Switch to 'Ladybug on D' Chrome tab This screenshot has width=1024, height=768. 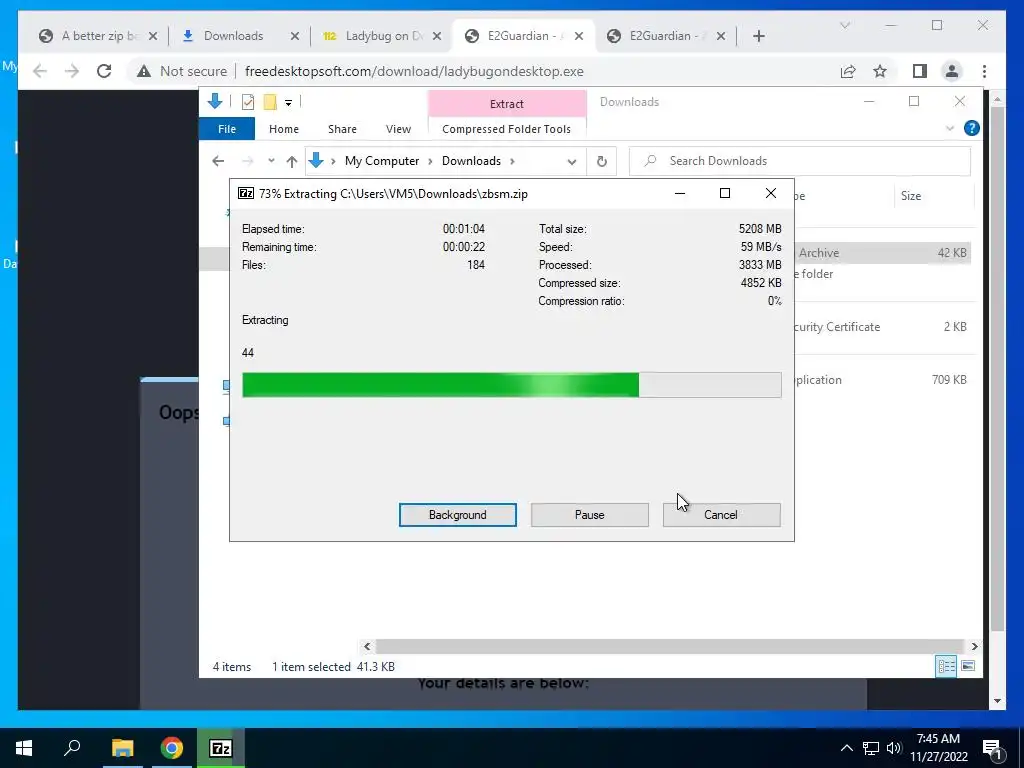(x=382, y=36)
